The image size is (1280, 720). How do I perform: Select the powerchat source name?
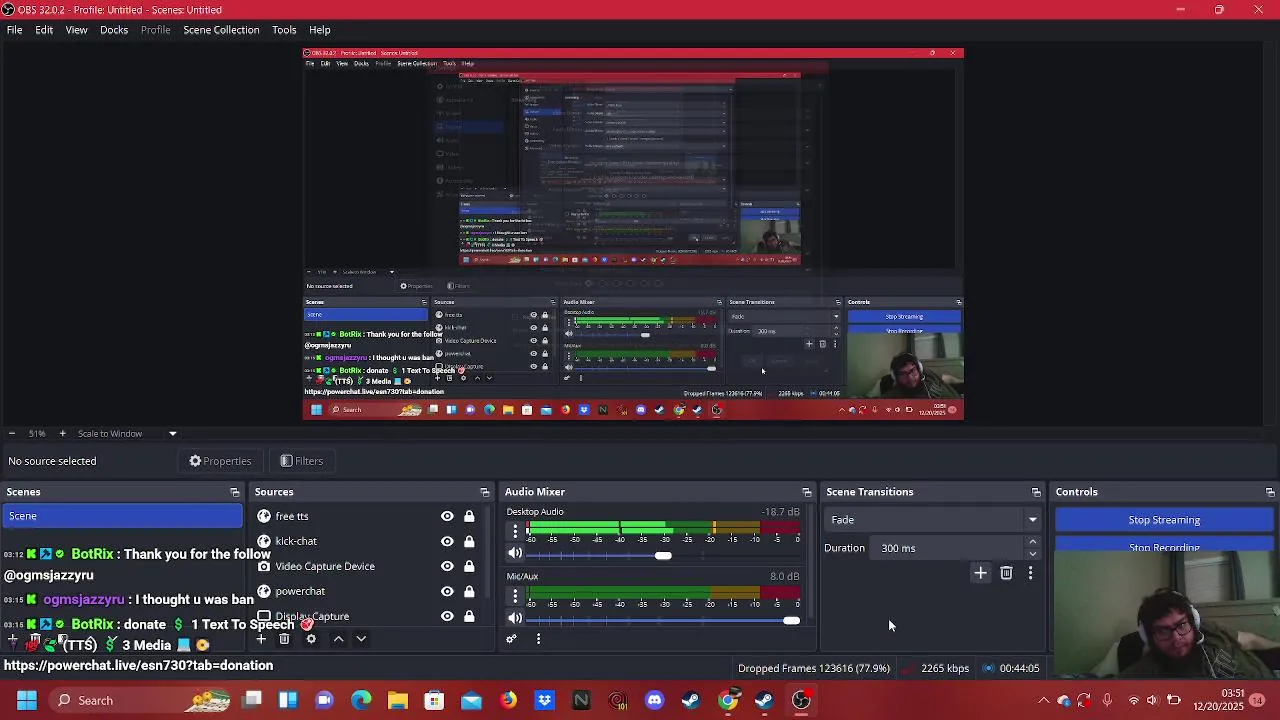pos(300,591)
